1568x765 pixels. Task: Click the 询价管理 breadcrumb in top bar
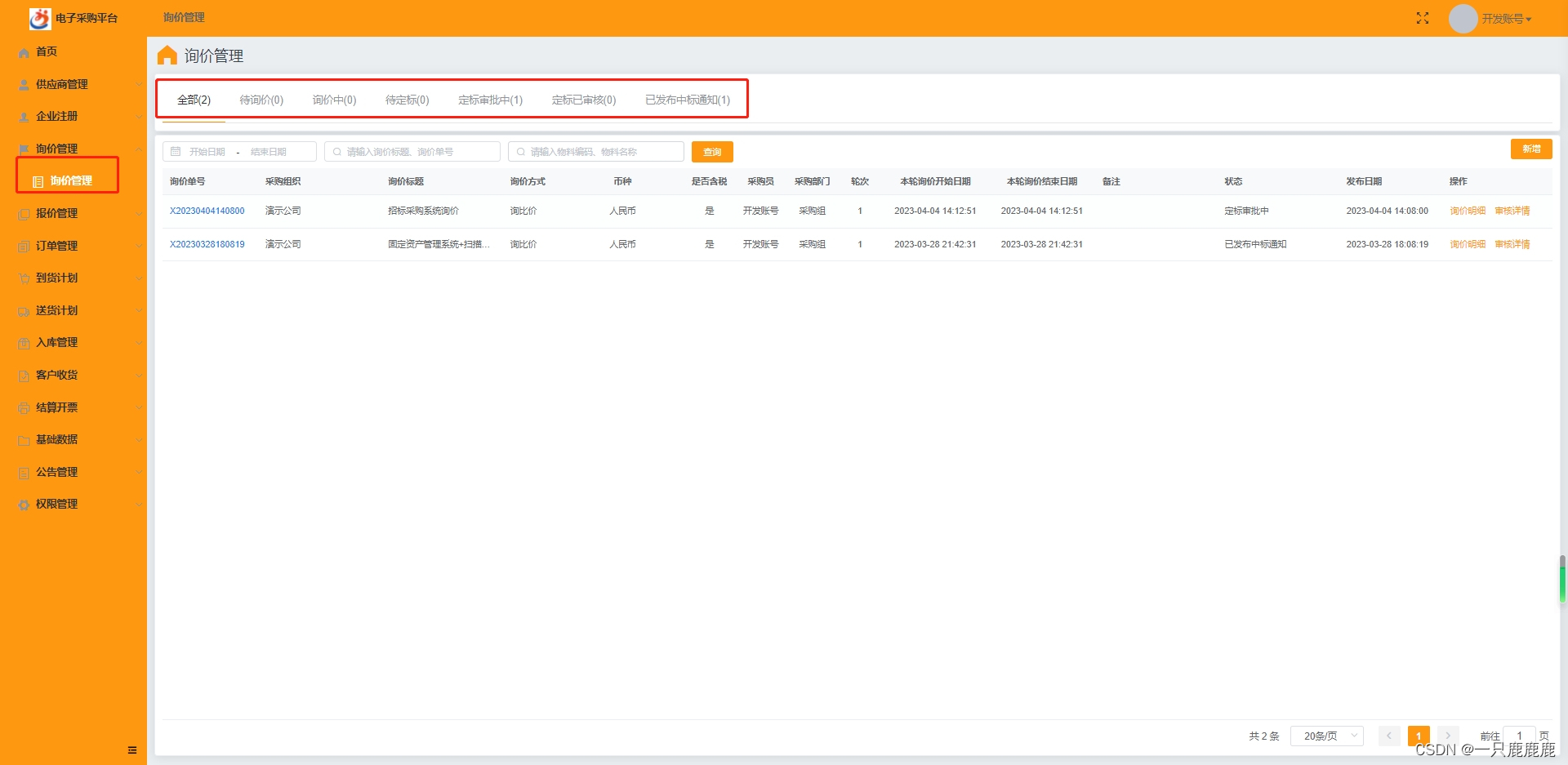point(184,17)
